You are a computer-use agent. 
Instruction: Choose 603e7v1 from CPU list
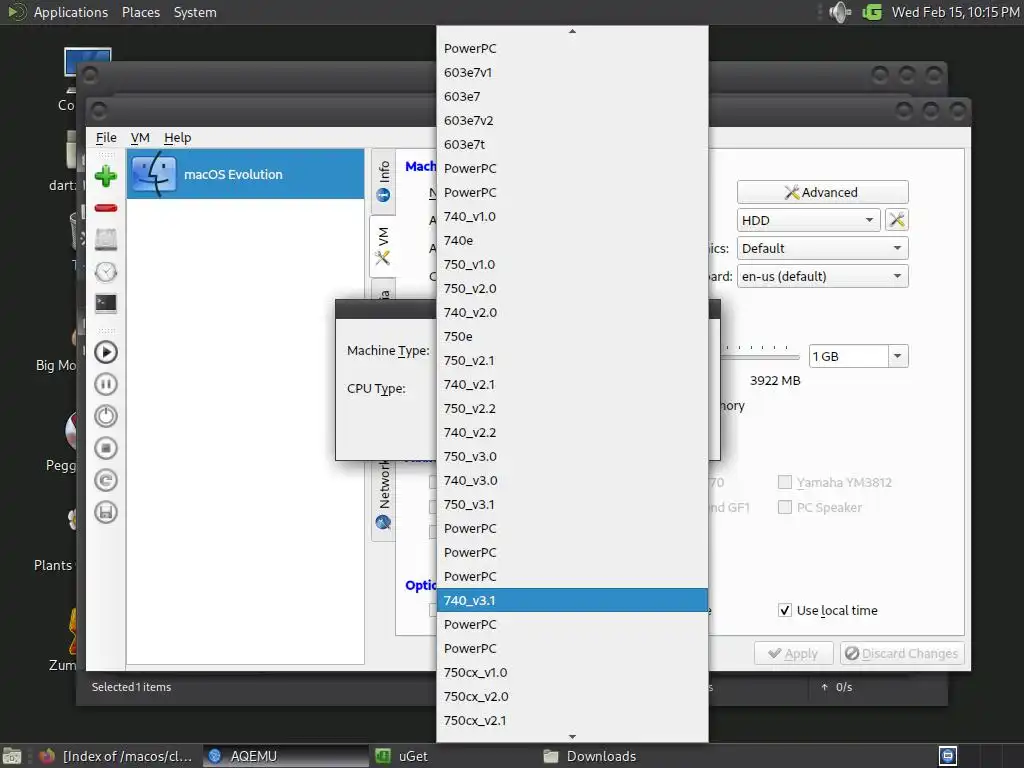tap(572, 72)
